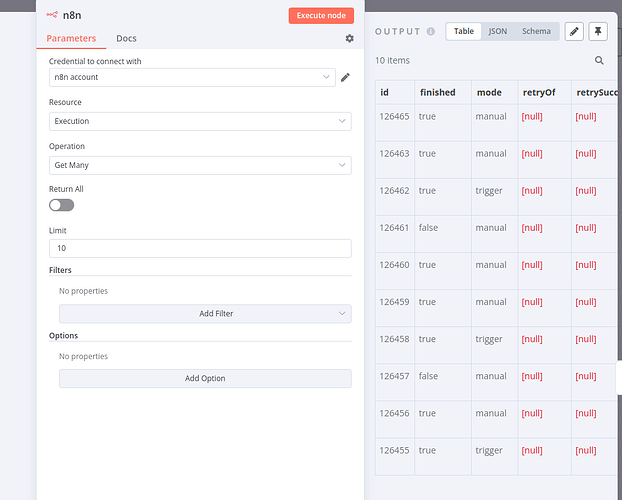Click the Filters section label
This screenshot has width=622, height=500.
point(60,270)
